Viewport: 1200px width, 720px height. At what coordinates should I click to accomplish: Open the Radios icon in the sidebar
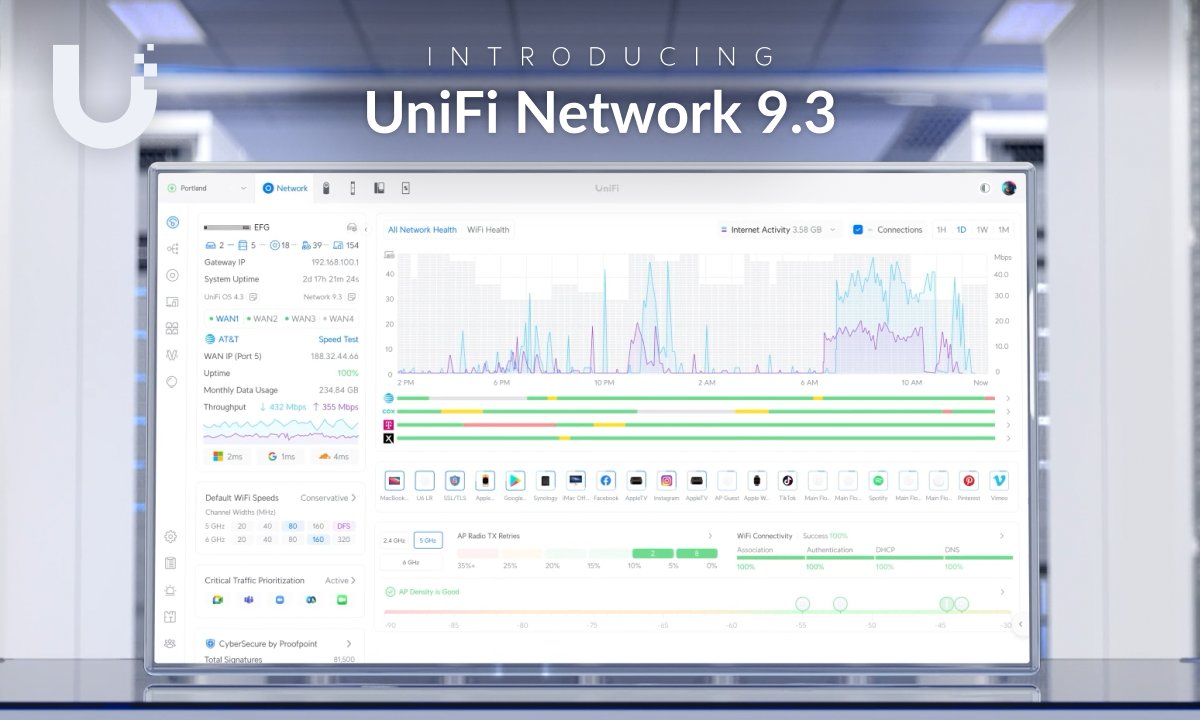[172, 354]
